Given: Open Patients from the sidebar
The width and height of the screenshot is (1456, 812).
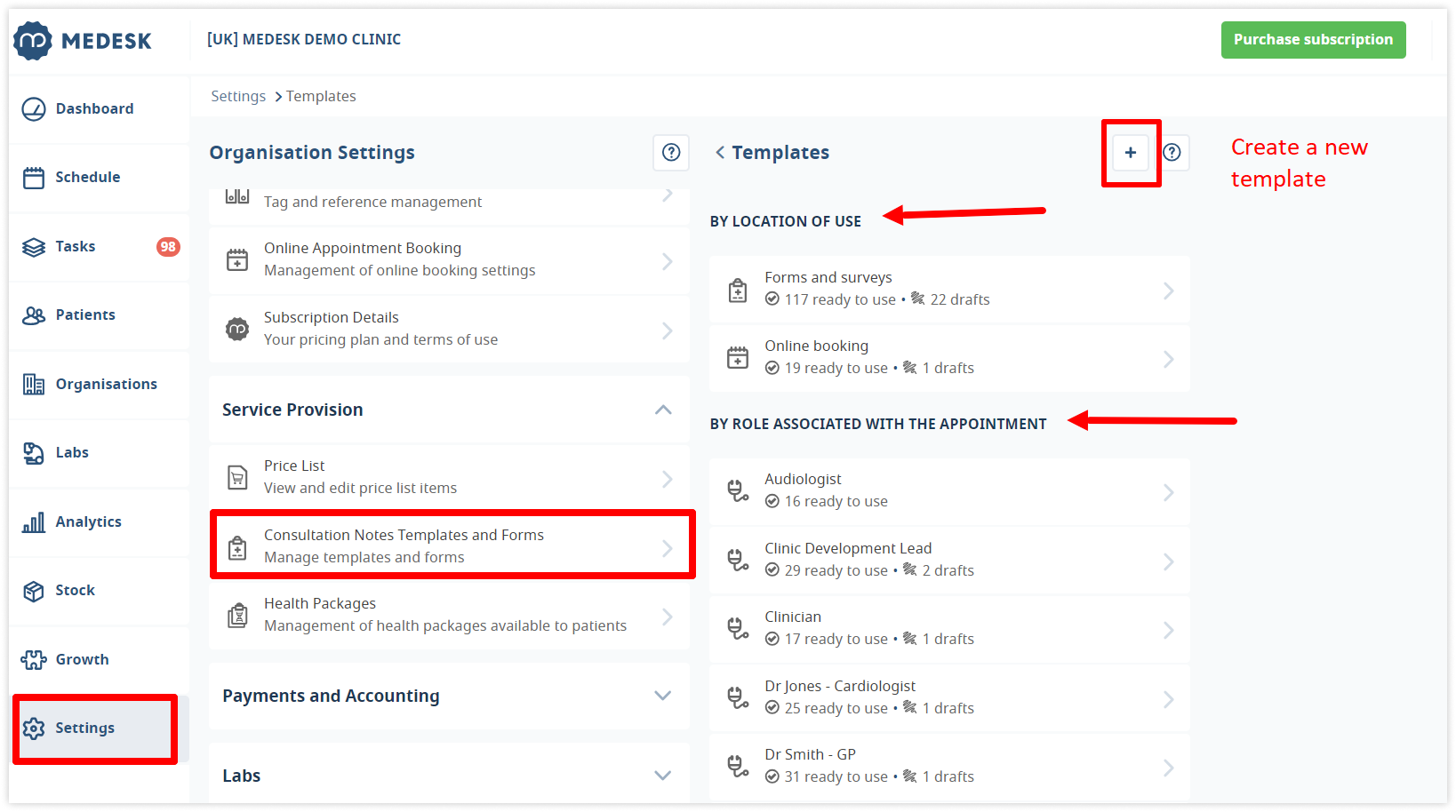Looking at the screenshot, I should [99, 314].
